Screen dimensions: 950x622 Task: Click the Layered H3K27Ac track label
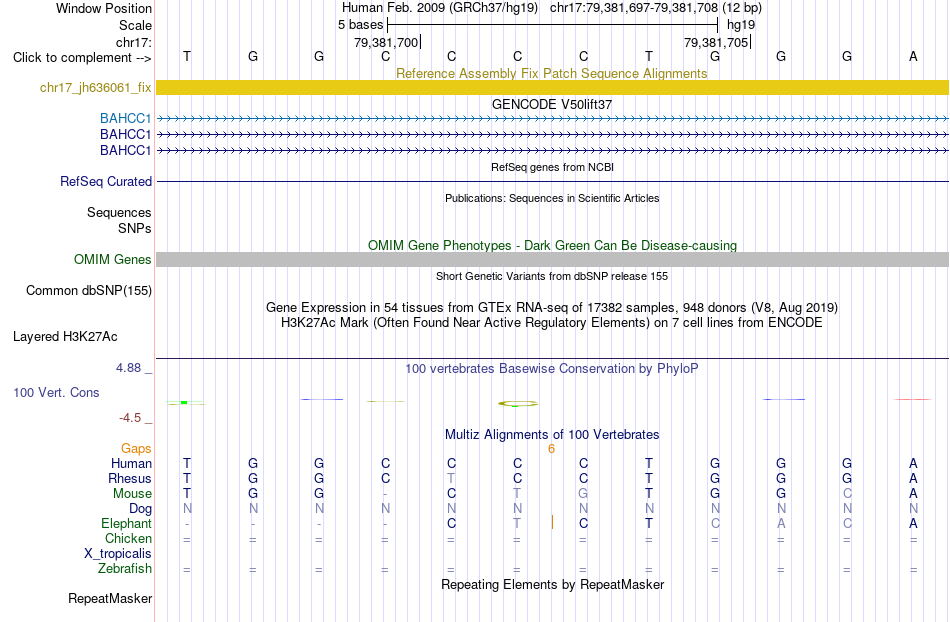(x=65, y=336)
